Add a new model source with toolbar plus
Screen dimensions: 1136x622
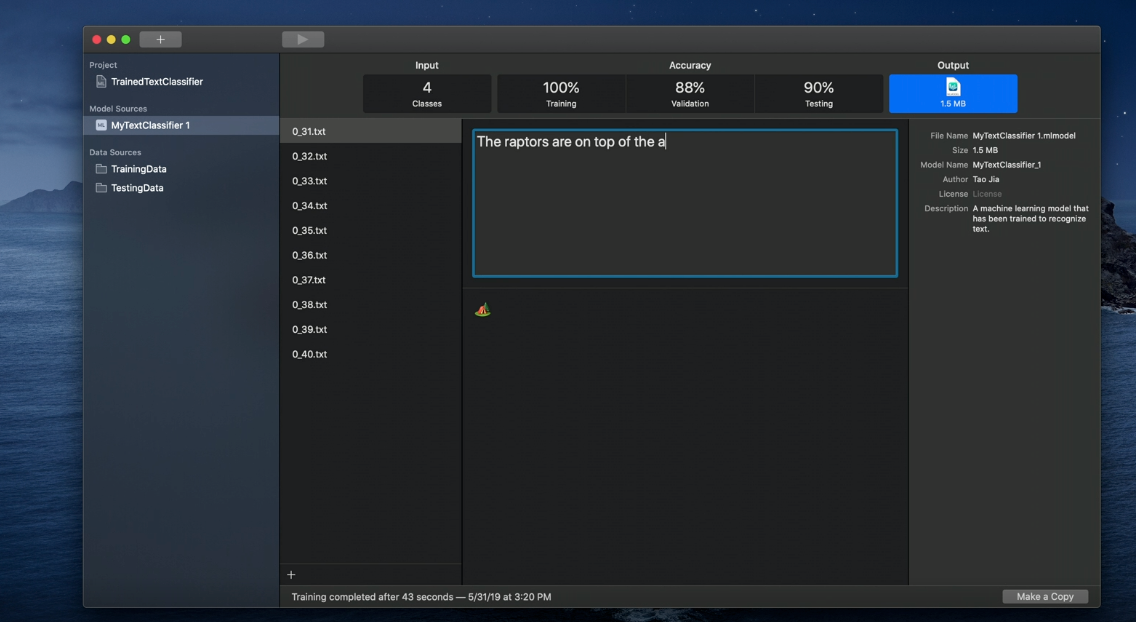(160, 38)
